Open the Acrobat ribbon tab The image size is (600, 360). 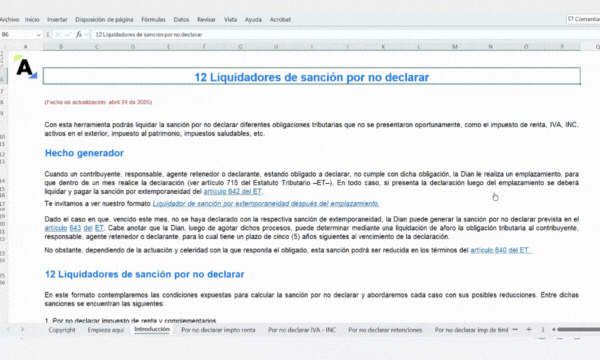coord(280,20)
